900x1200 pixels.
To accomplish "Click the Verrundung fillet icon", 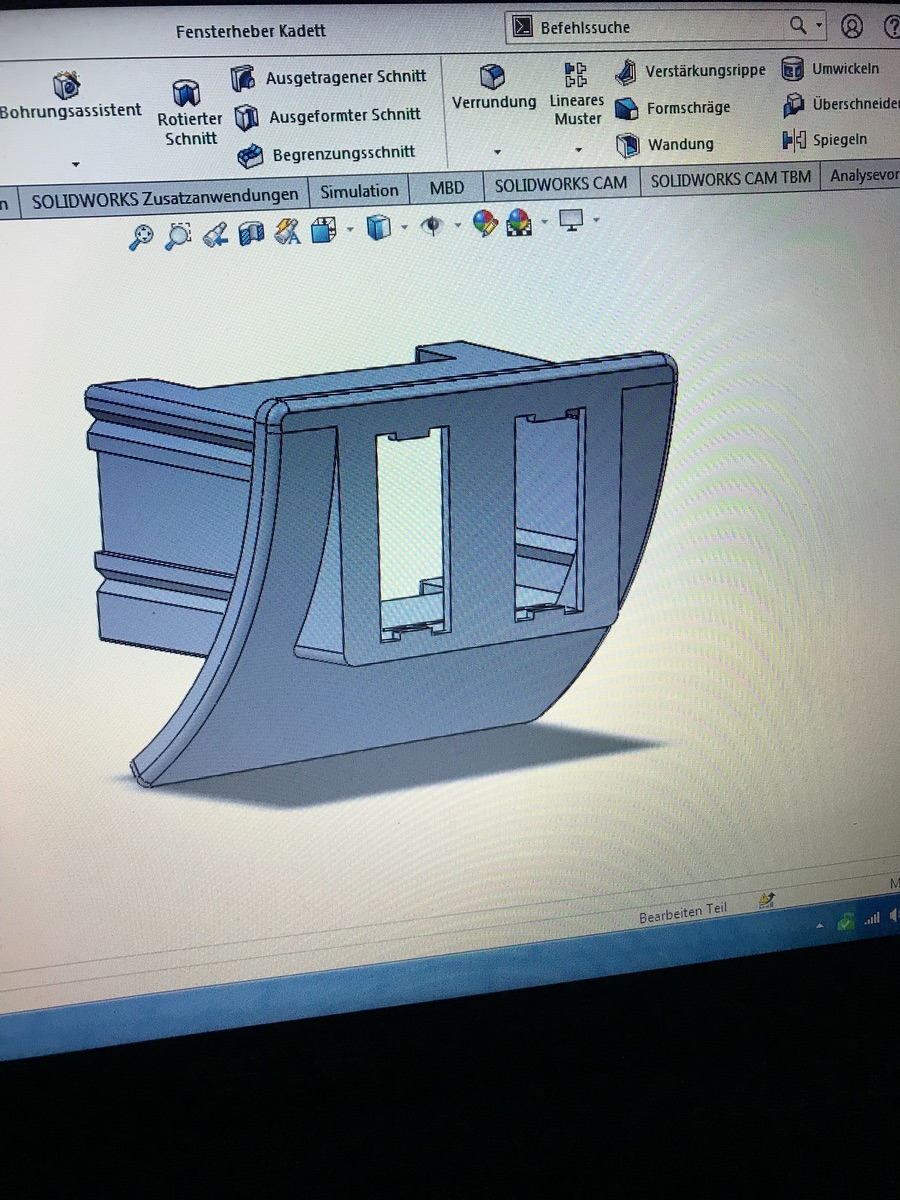I will point(492,77).
